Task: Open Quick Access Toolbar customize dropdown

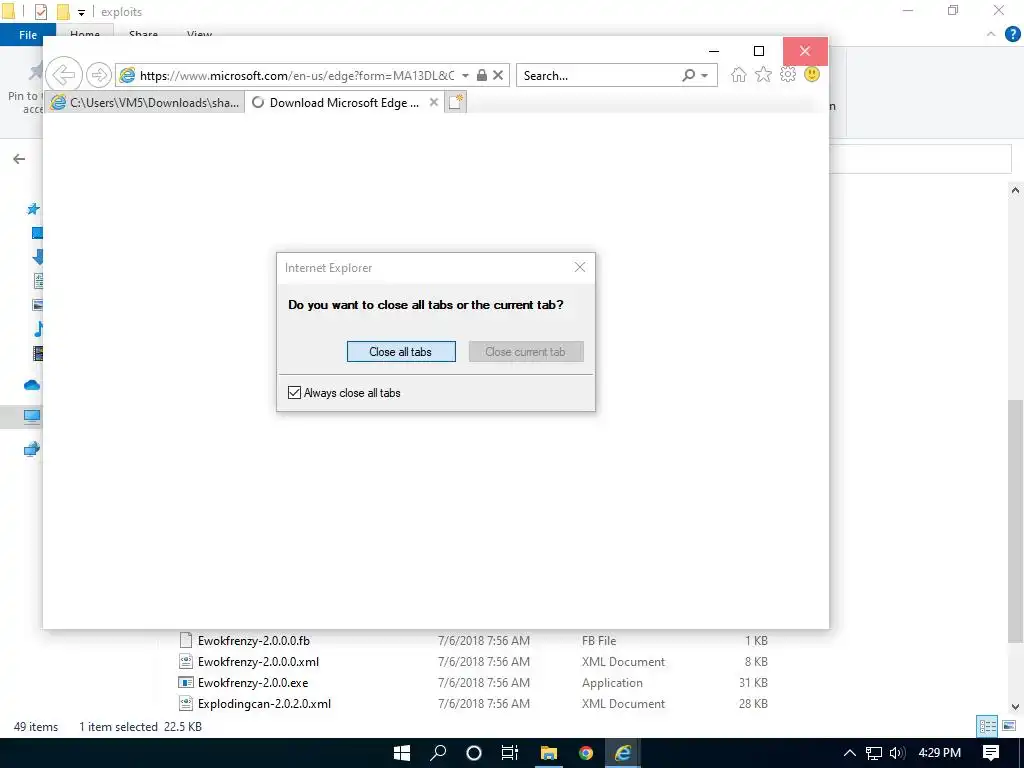Action: 82,12
